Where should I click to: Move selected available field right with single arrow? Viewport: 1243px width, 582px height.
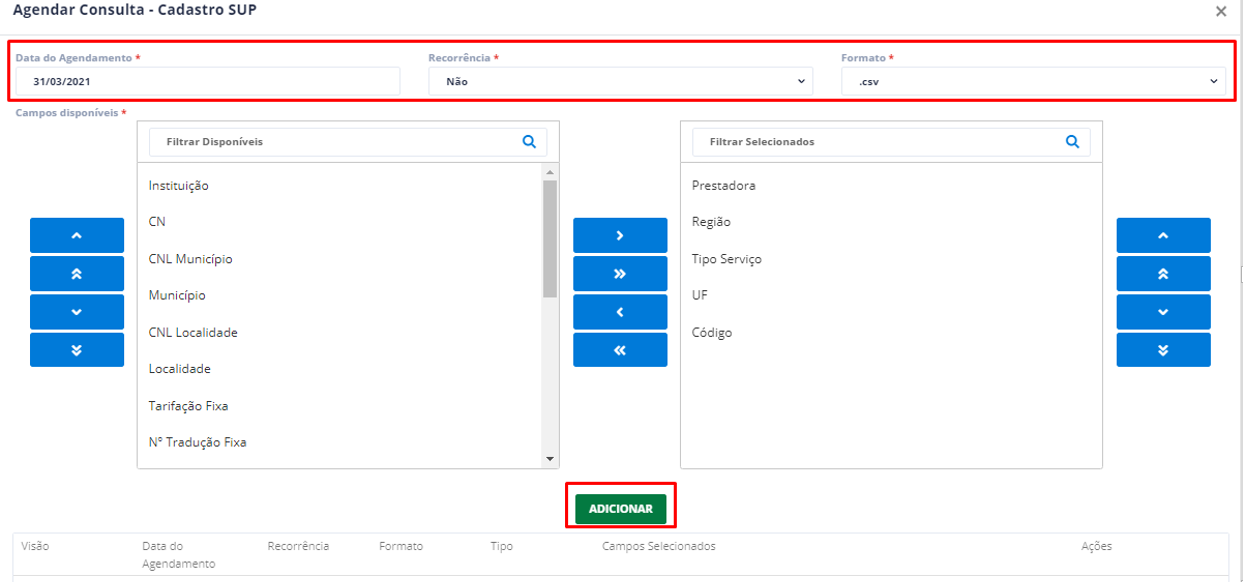tap(620, 235)
